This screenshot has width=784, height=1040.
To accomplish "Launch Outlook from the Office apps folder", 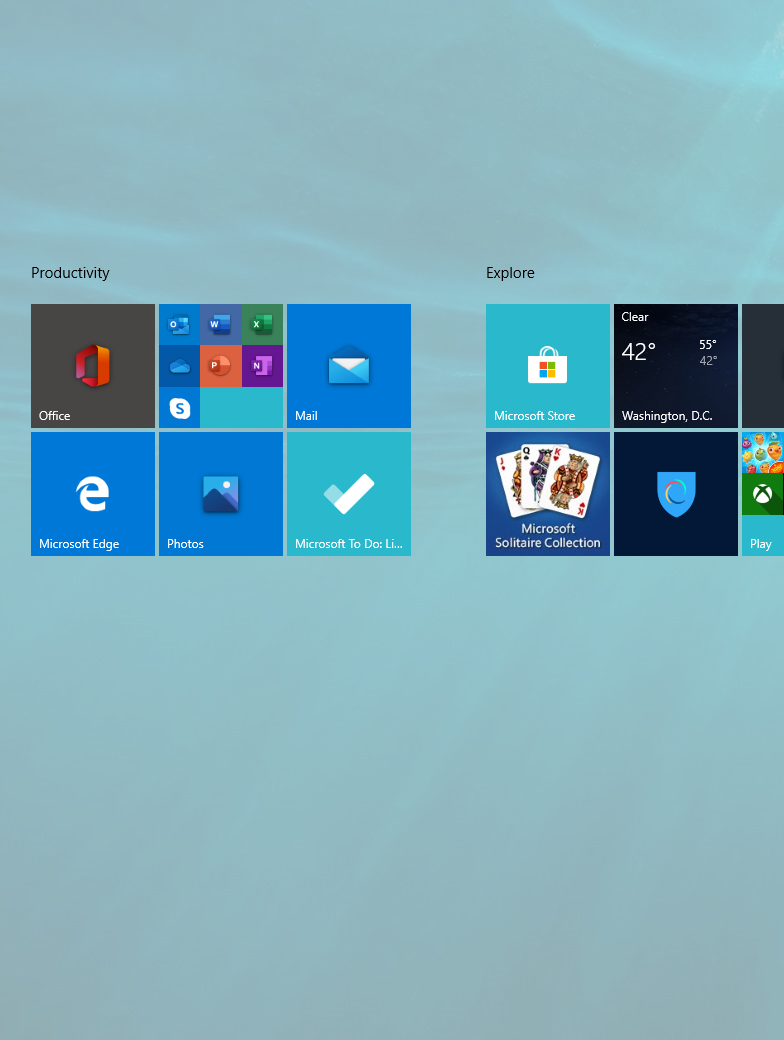I will pos(179,324).
